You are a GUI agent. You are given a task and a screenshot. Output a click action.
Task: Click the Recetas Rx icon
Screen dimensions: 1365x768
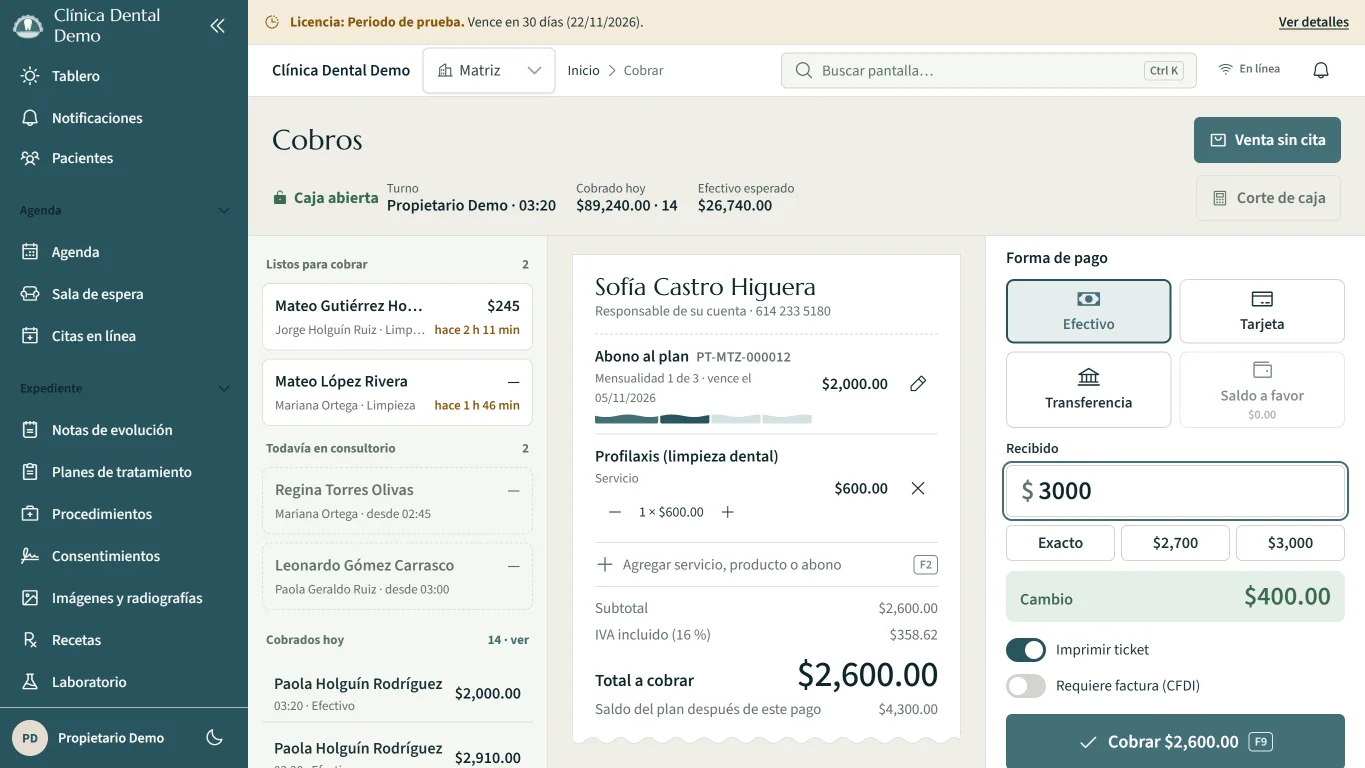pos(30,640)
